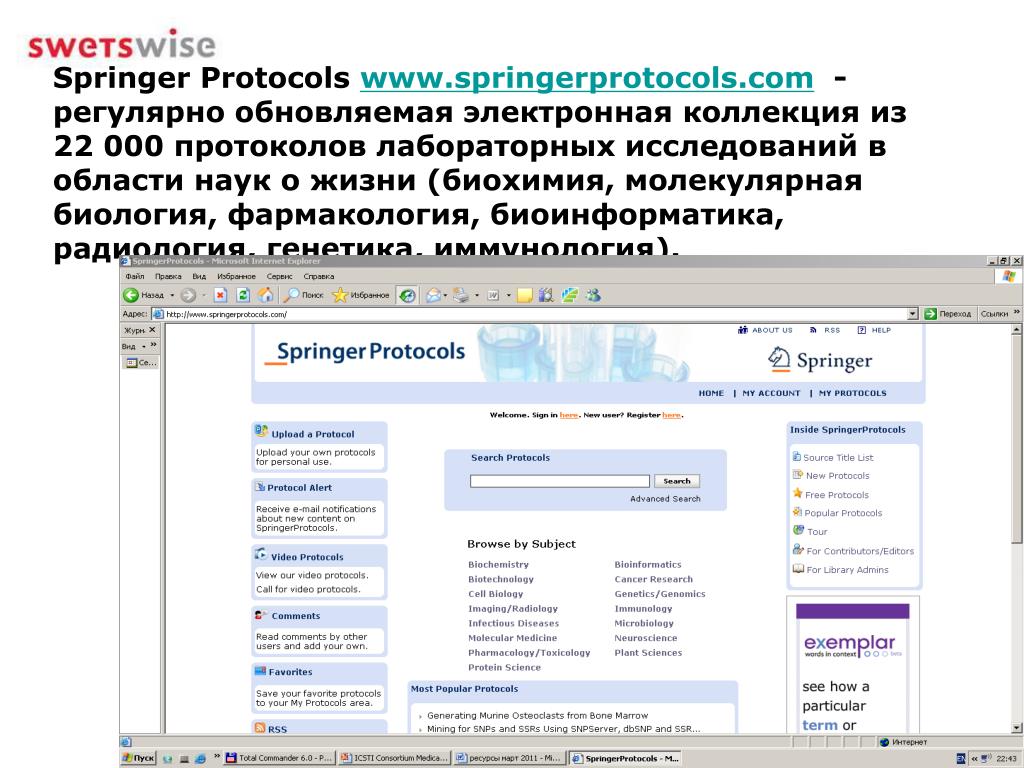Viewport: 1024px width, 768px height.
Task: Open the Biochemistry subject link
Action: 498,564
